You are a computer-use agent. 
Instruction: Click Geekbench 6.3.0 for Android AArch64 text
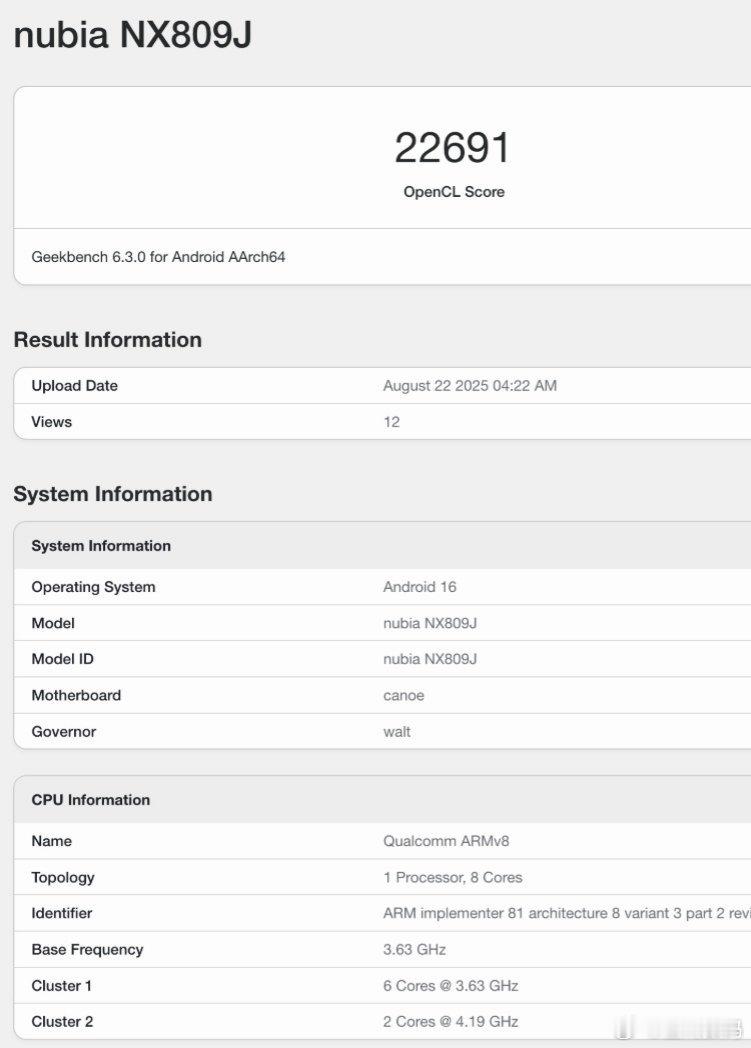(158, 257)
